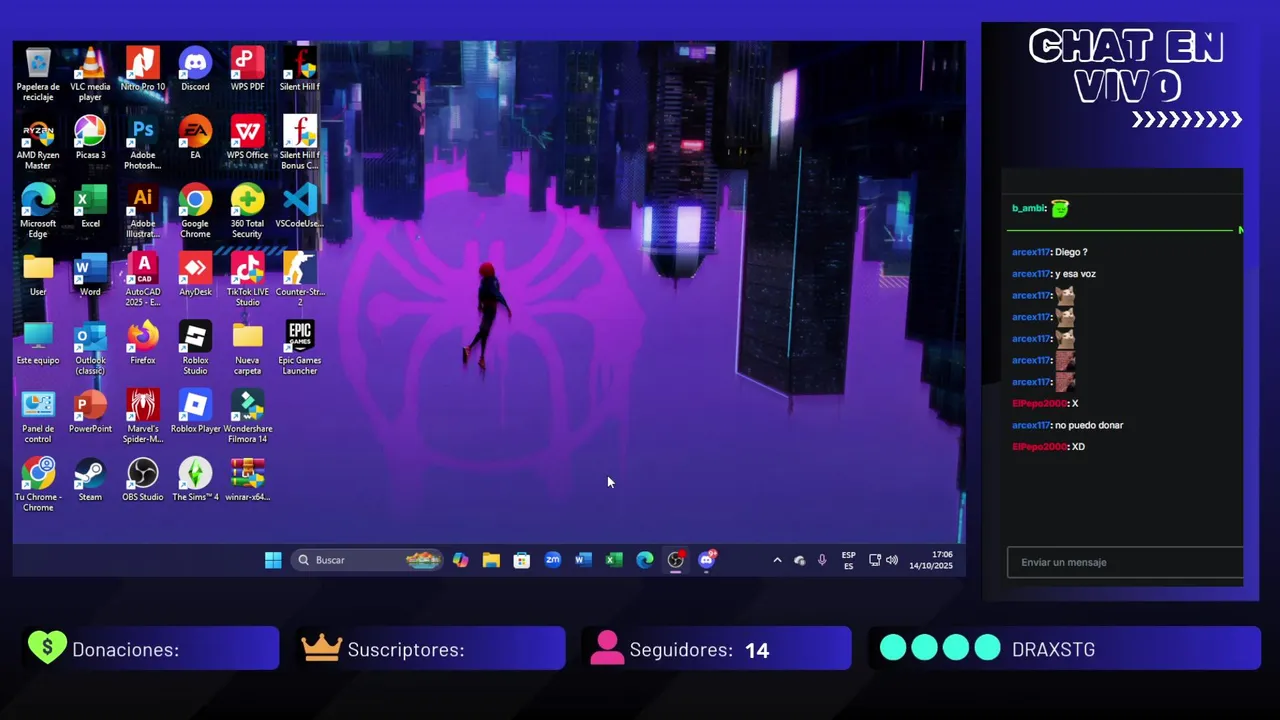Image resolution: width=1280 pixels, height=720 pixels.
Task: Select the User folder on desktop
Action: pos(38,274)
